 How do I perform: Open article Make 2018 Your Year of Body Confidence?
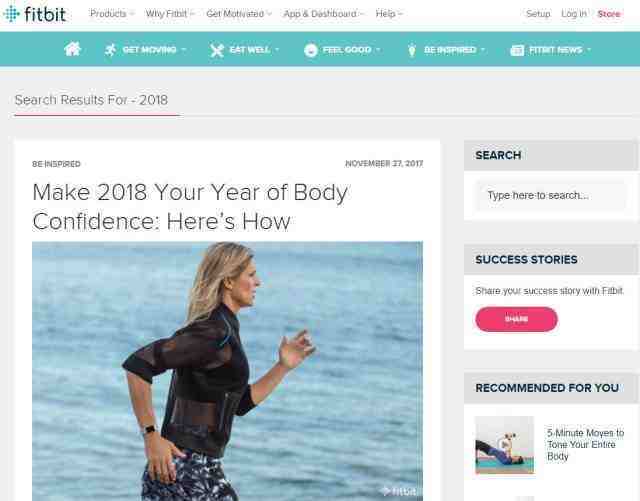tap(190, 207)
